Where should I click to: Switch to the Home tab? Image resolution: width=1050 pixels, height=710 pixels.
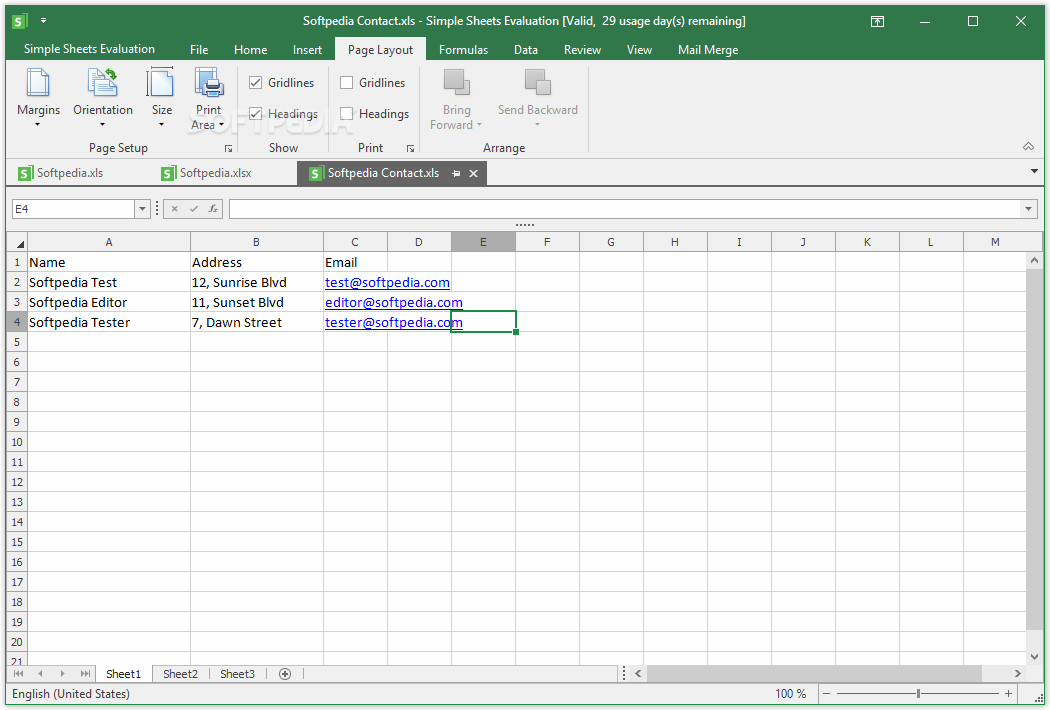(250, 50)
